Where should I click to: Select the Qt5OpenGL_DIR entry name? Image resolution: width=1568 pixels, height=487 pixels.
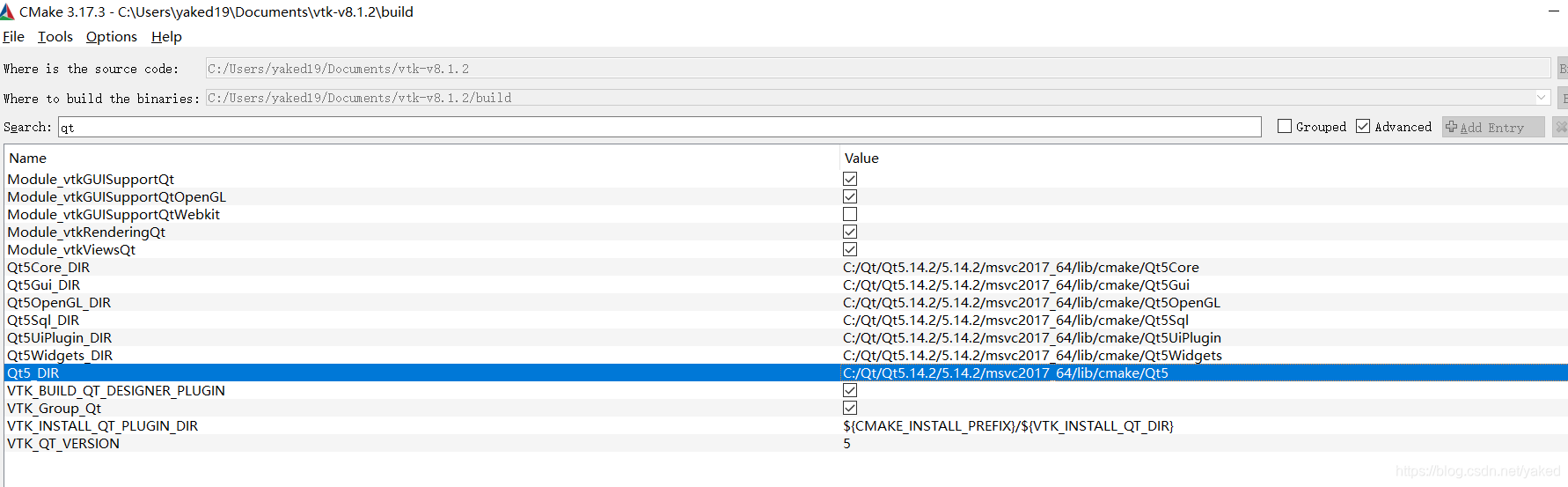59,303
